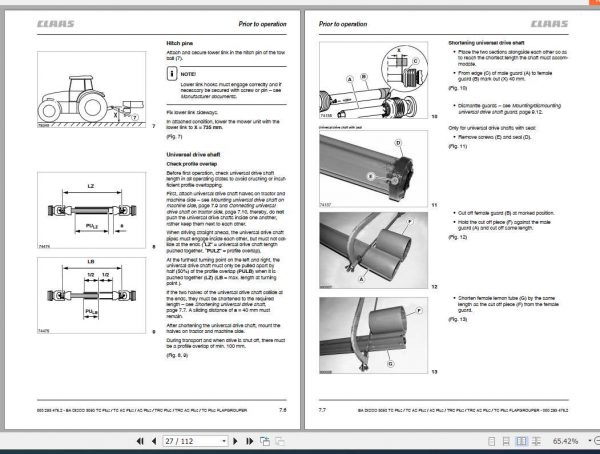
Task: Click the 'Universal drive shaft' heading
Action: 193,155
